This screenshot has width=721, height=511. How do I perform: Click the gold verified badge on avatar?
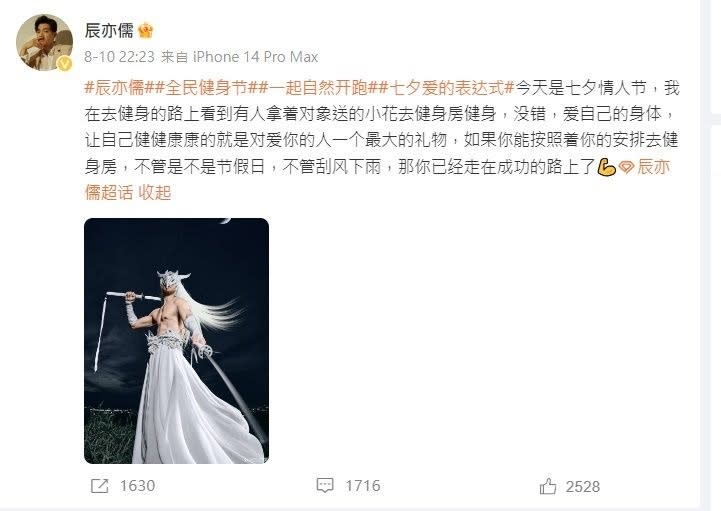[x=65, y=63]
